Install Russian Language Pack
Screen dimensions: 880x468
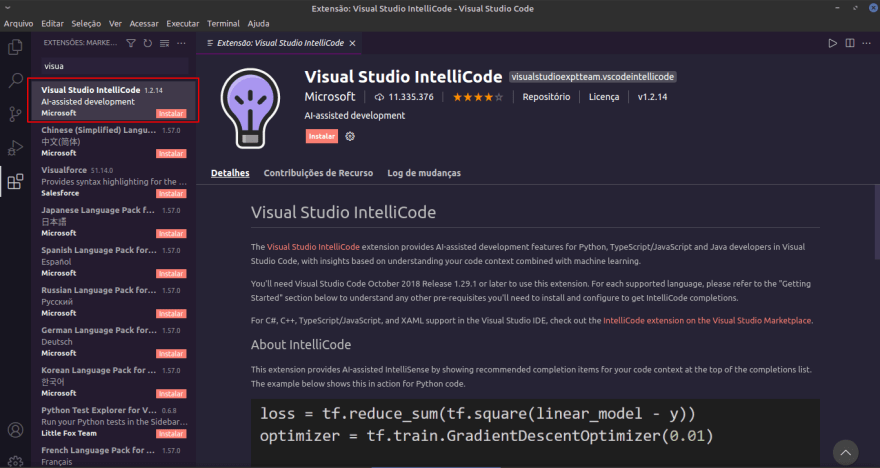(x=171, y=314)
